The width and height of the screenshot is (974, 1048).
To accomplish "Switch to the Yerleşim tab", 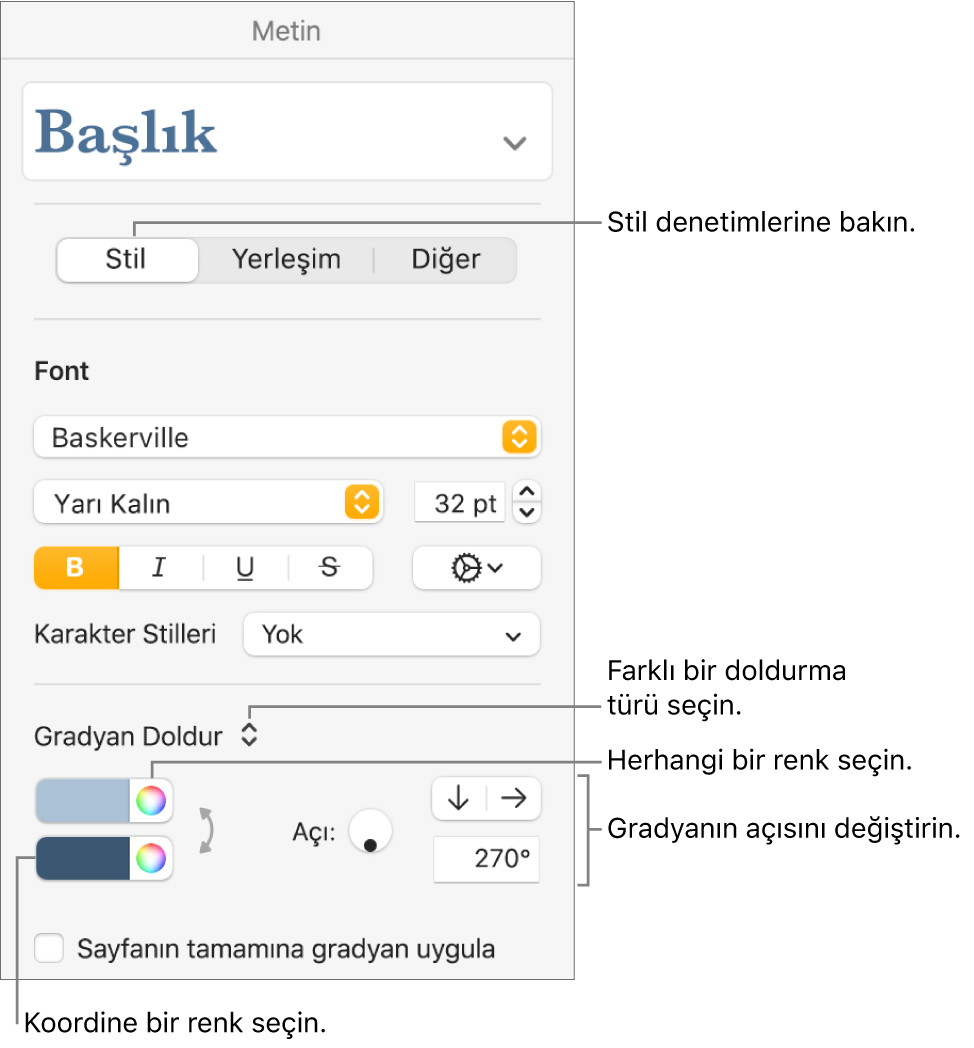I will (286, 260).
